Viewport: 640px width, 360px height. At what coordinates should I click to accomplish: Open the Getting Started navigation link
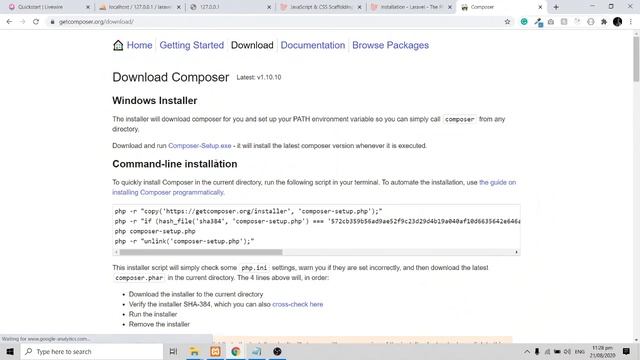[x=192, y=45]
